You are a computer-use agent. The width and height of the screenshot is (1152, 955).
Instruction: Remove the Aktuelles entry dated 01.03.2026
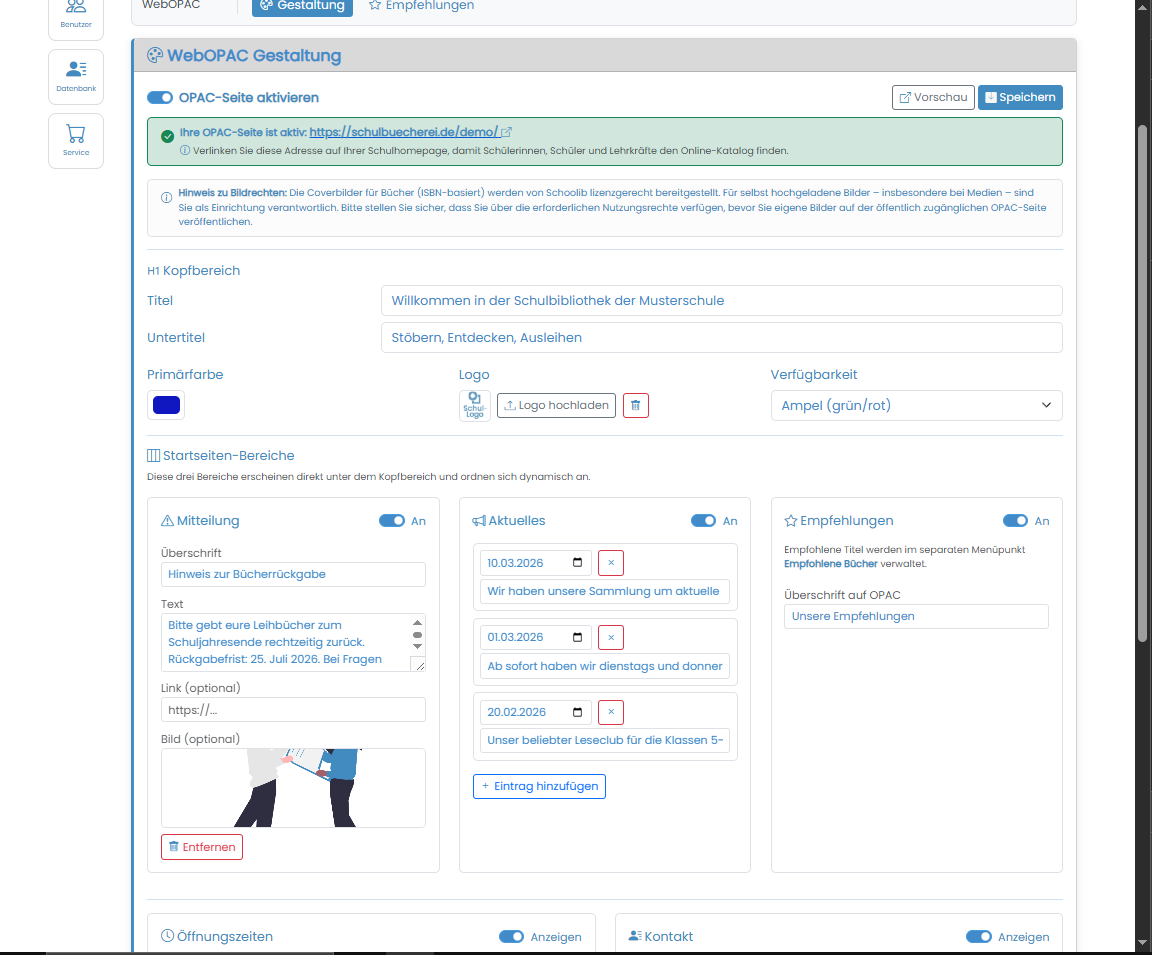(x=610, y=637)
